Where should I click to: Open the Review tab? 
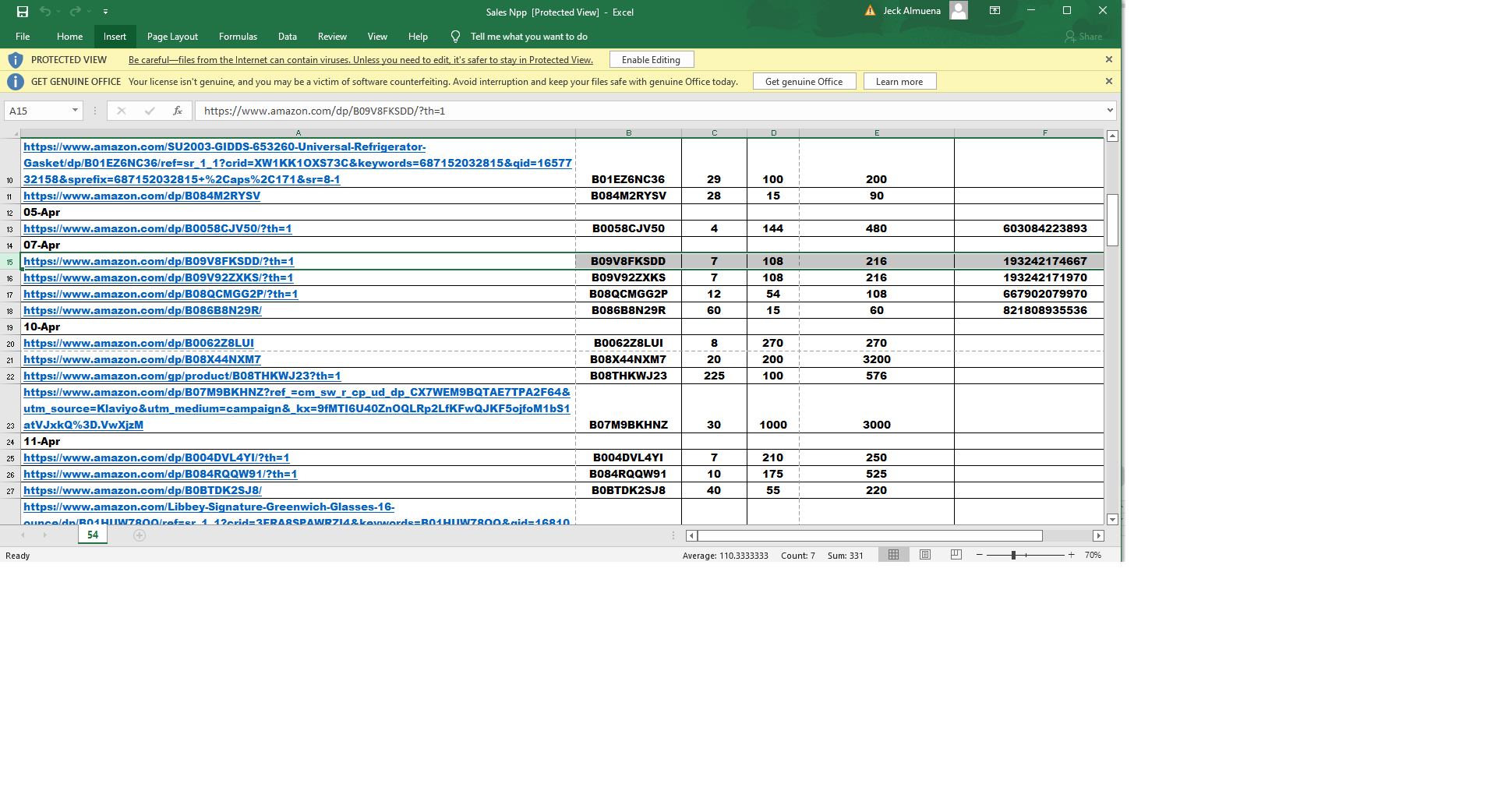coord(332,37)
